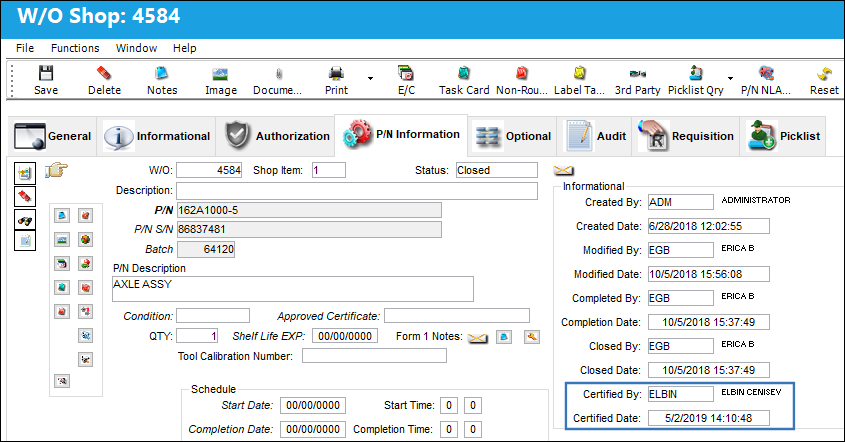The width and height of the screenshot is (845, 442).
Task: Click the envelope icon next to Status
Action: click(x=563, y=170)
